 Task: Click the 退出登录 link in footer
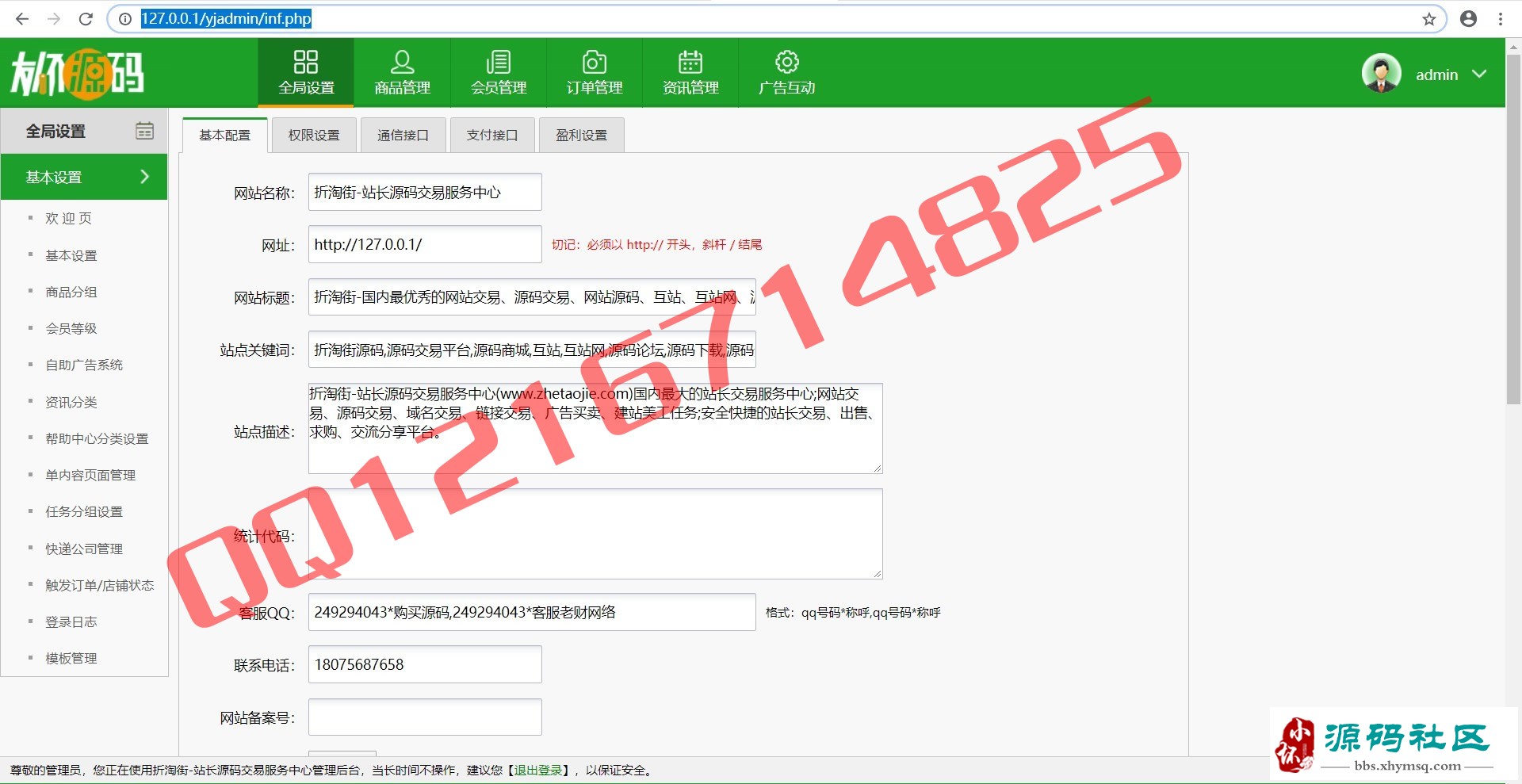coord(537,770)
